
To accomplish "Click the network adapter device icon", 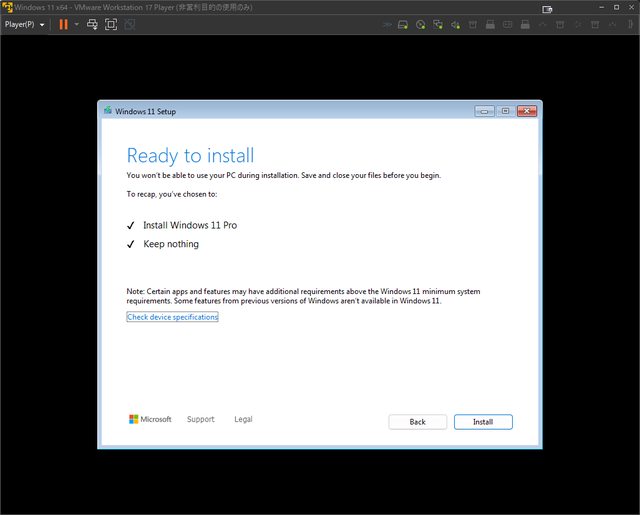I will [x=438, y=24].
